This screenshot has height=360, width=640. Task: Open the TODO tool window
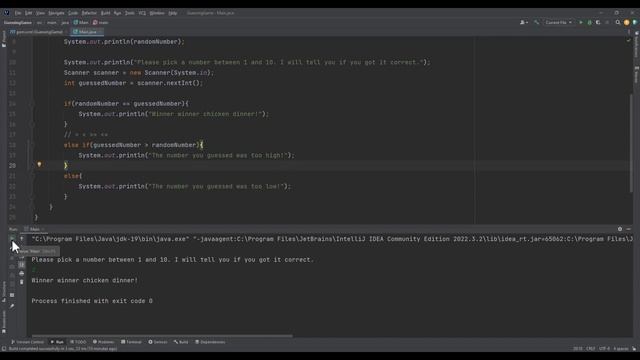(x=78, y=342)
